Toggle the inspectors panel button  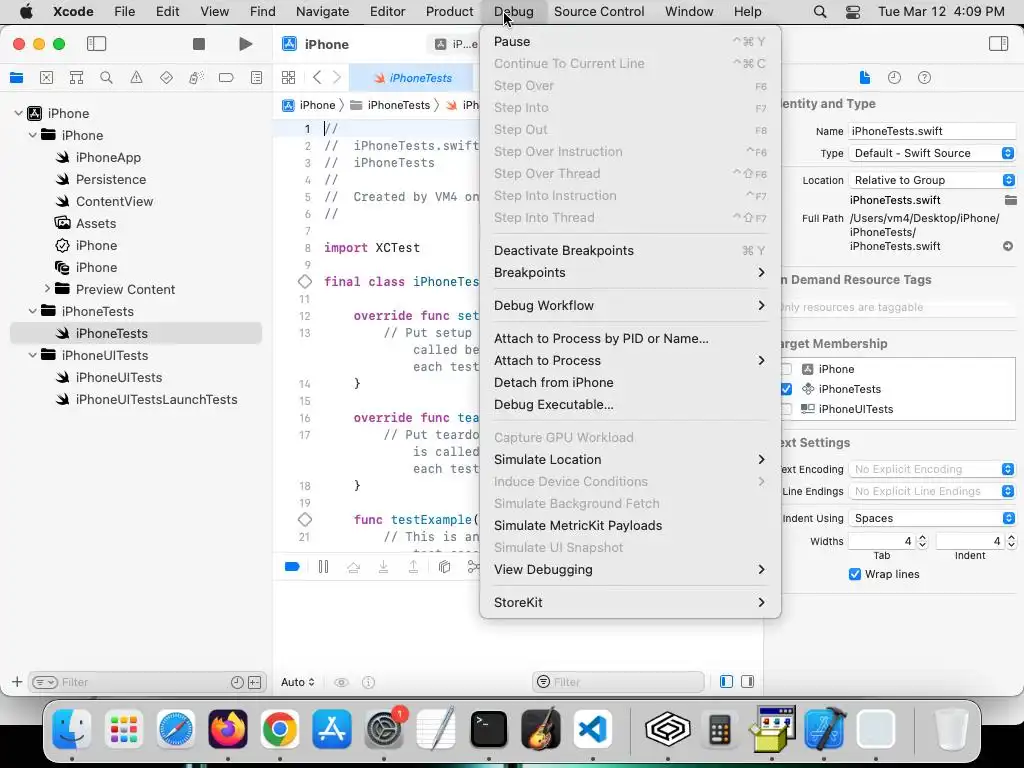point(999,44)
